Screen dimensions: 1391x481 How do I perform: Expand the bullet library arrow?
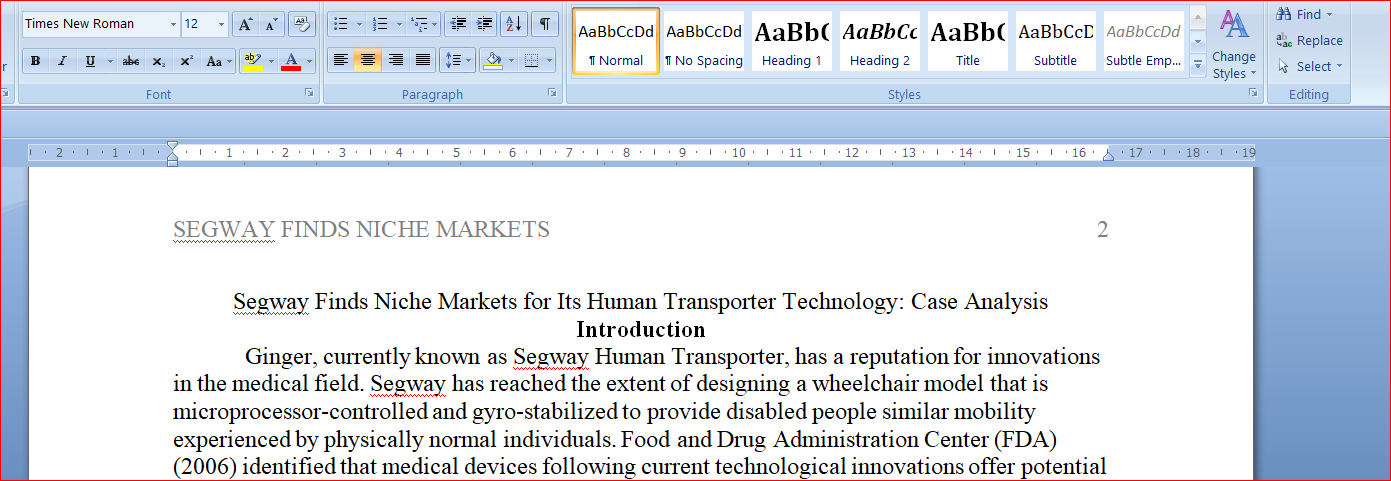[359, 24]
